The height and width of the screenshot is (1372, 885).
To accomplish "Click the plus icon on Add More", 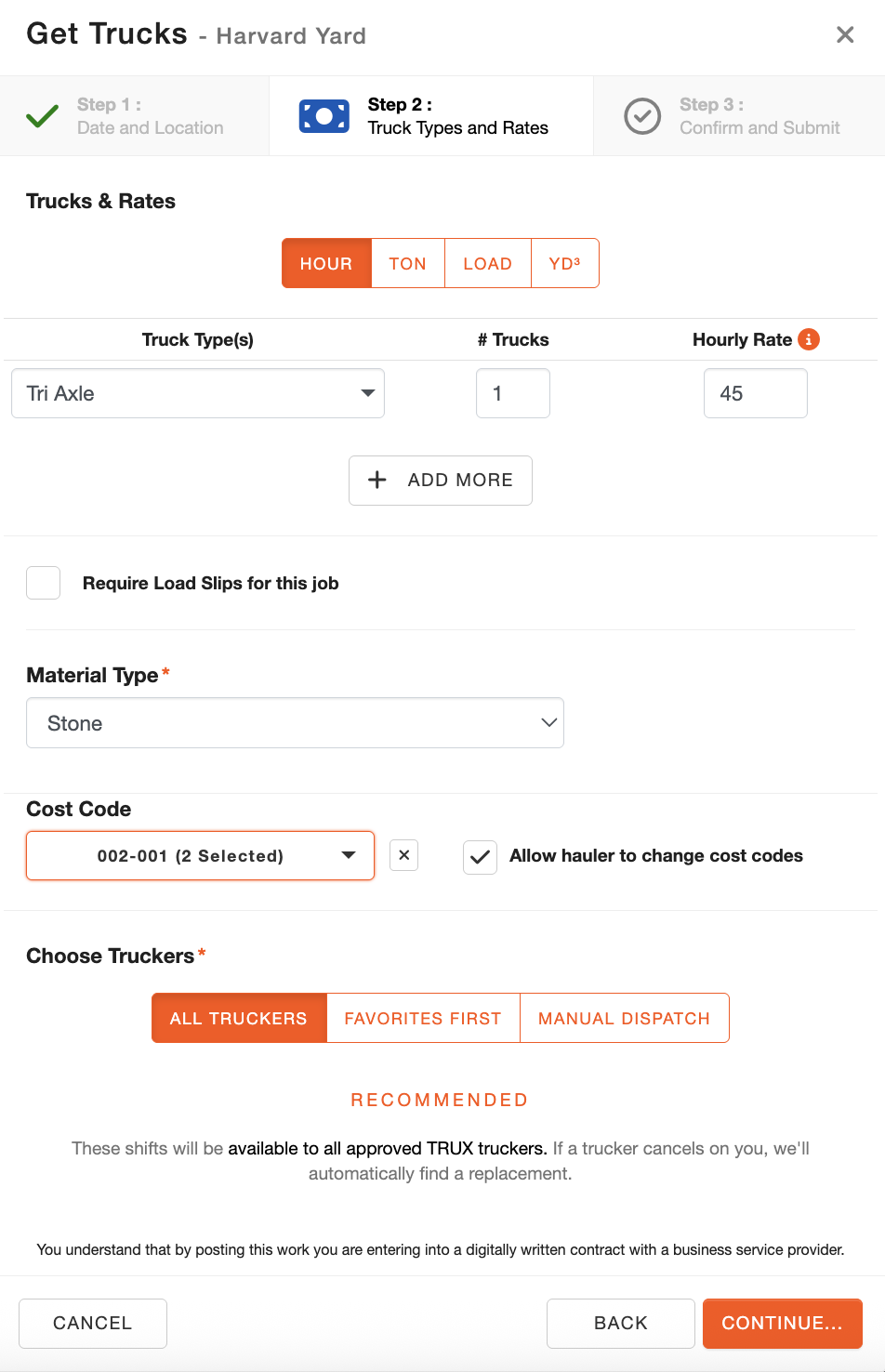I will (x=377, y=480).
